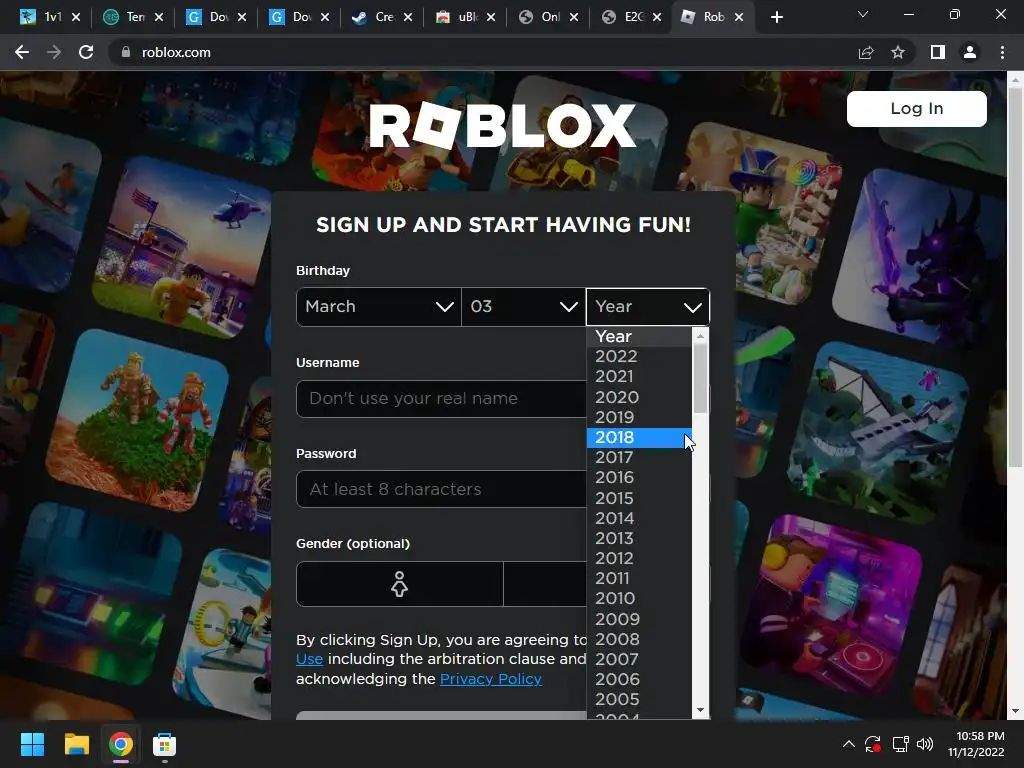Image resolution: width=1024 pixels, height=768 pixels.
Task: Close the Ten tab
Action: pos(159,17)
